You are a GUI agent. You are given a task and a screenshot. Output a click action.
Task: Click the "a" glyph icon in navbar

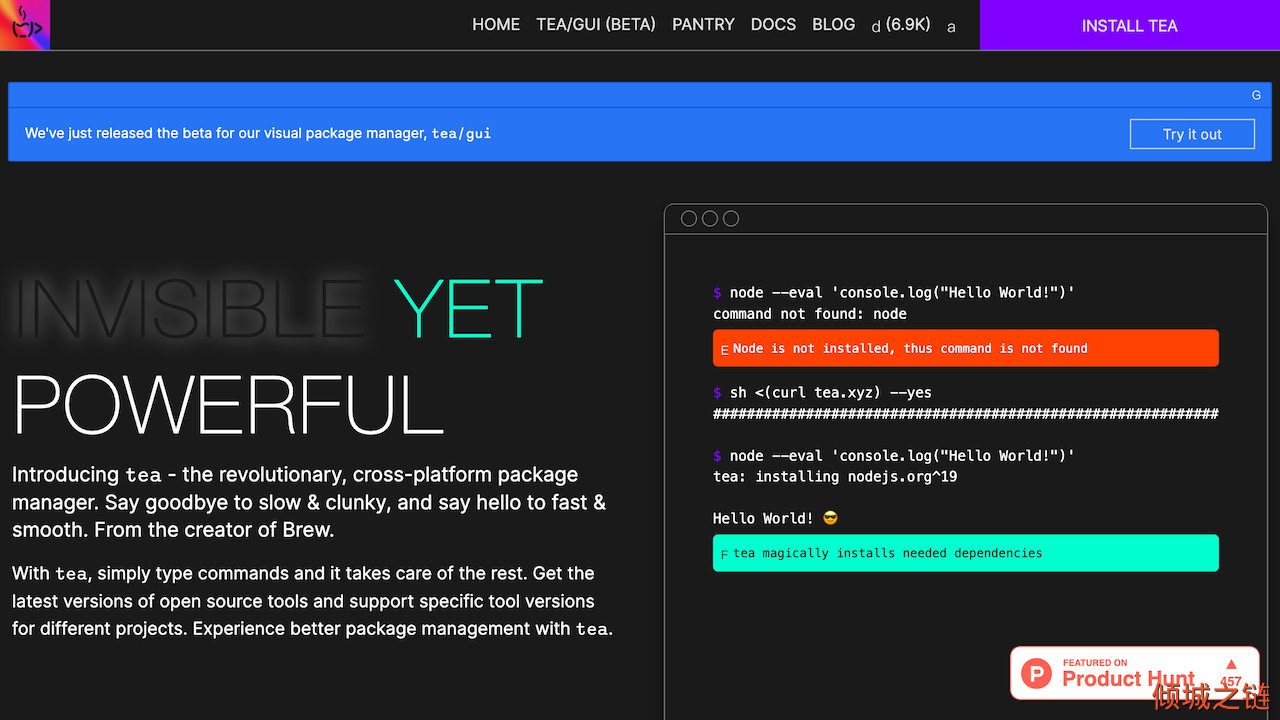[951, 27]
